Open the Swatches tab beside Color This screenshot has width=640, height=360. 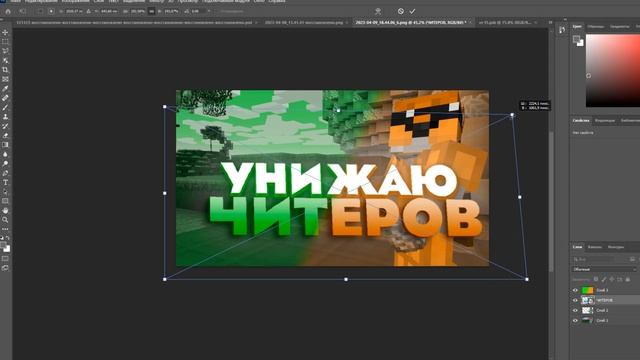[x=596, y=27]
